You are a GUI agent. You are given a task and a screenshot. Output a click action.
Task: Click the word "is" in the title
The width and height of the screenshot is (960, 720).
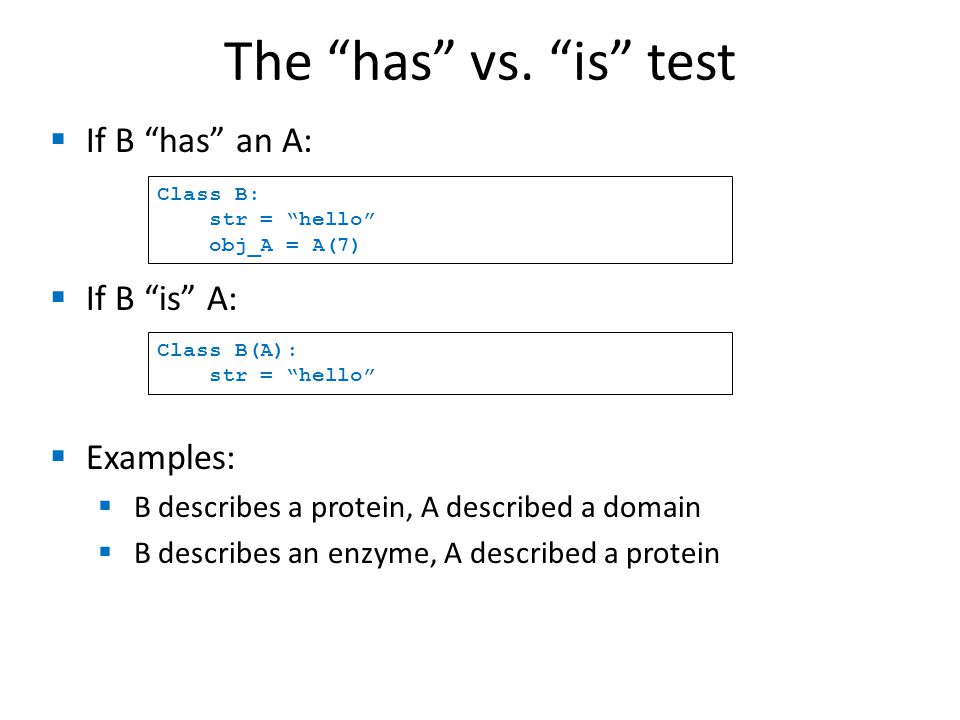(x=591, y=61)
